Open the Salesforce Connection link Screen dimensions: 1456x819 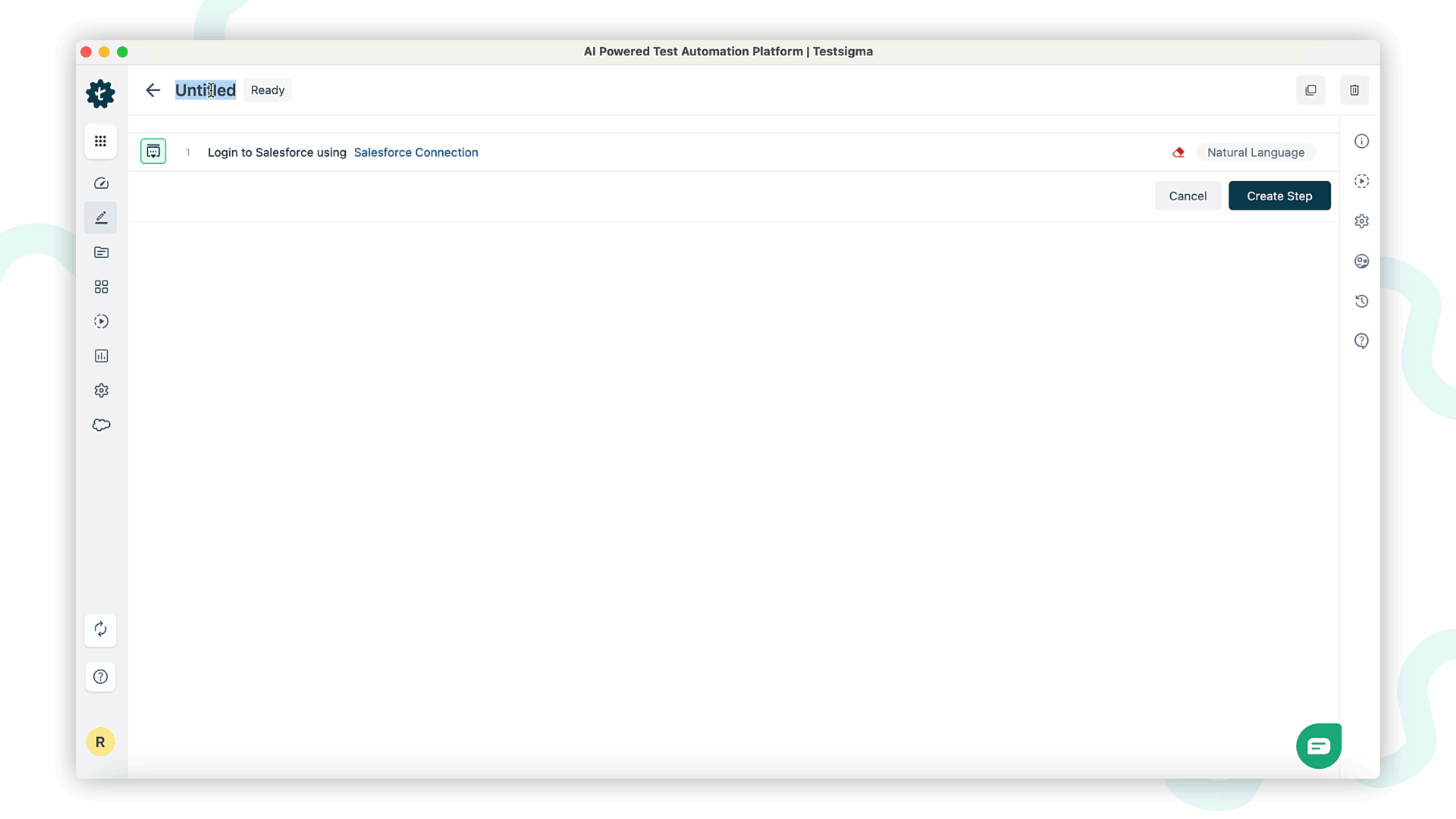416,152
